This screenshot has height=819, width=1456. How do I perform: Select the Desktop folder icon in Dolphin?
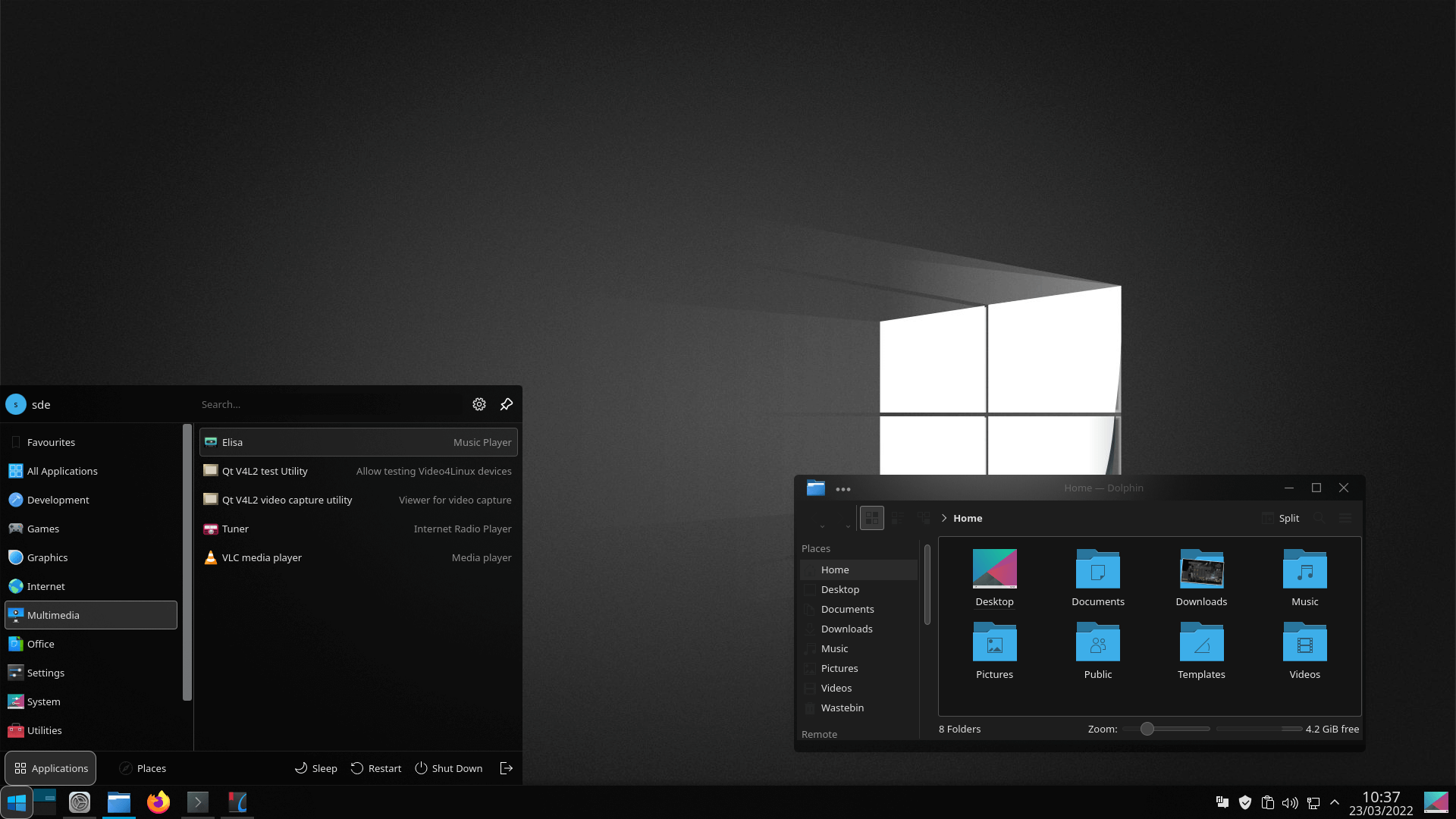coord(994,569)
